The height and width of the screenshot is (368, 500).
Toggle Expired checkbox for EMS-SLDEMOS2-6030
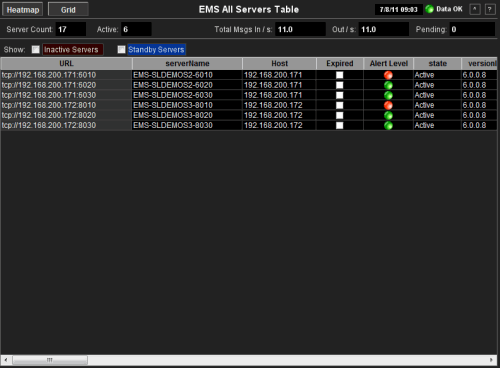pyautogui.click(x=339, y=95)
